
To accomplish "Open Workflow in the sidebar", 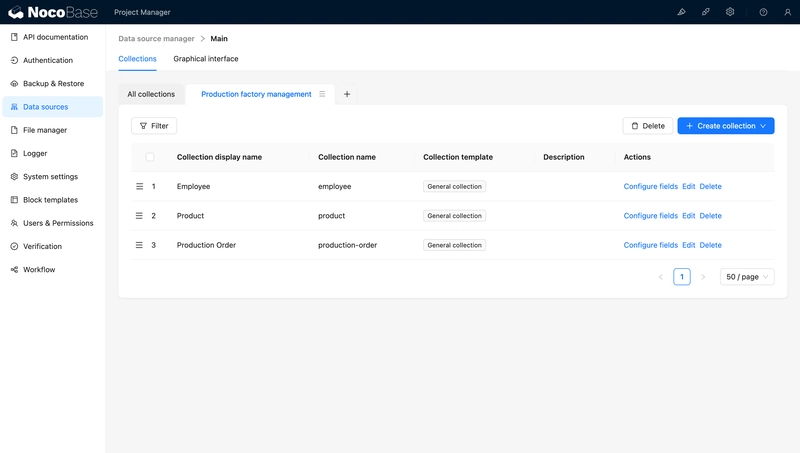I will (x=39, y=270).
